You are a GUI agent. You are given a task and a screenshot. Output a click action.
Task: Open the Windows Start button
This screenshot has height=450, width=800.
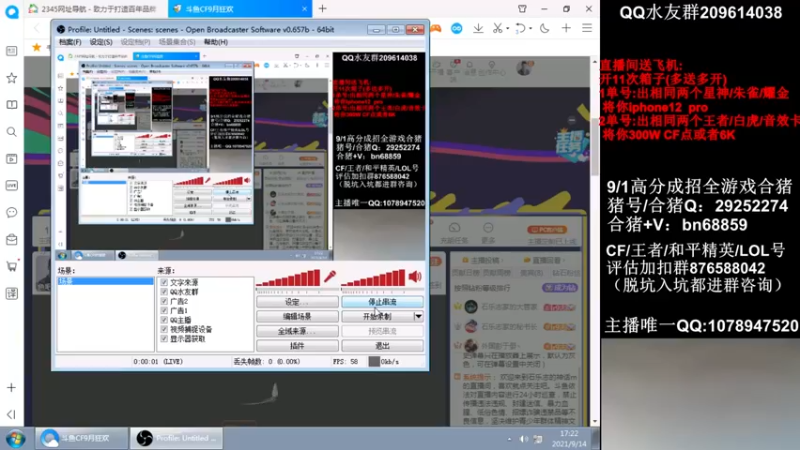pos(15,438)
